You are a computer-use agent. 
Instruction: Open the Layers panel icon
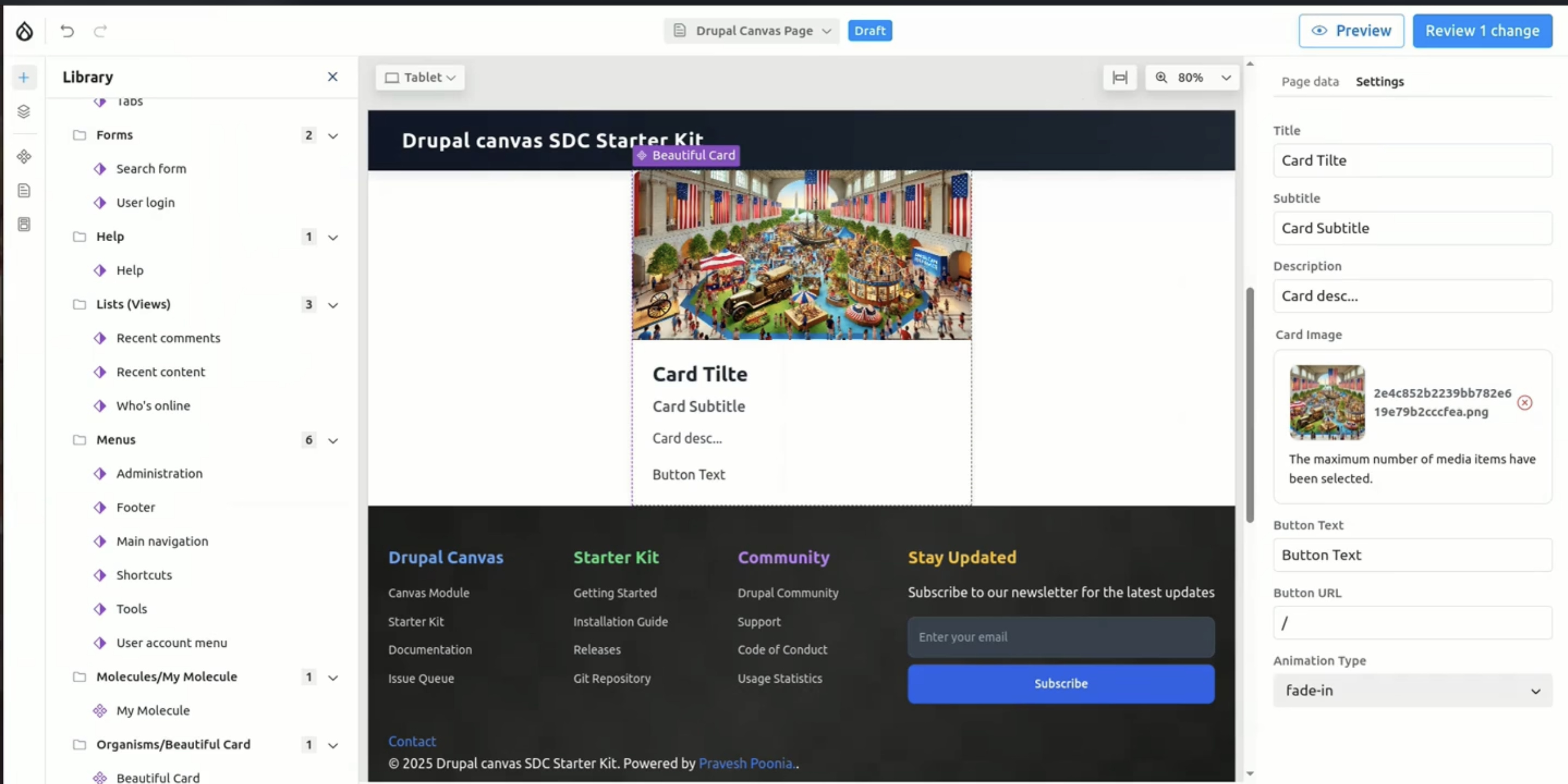point(24,112)
